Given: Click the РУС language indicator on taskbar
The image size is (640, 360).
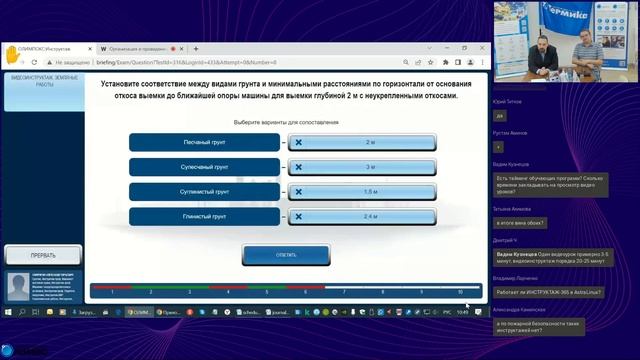Looking at the screenshot, I should click(x=447, y=312).
